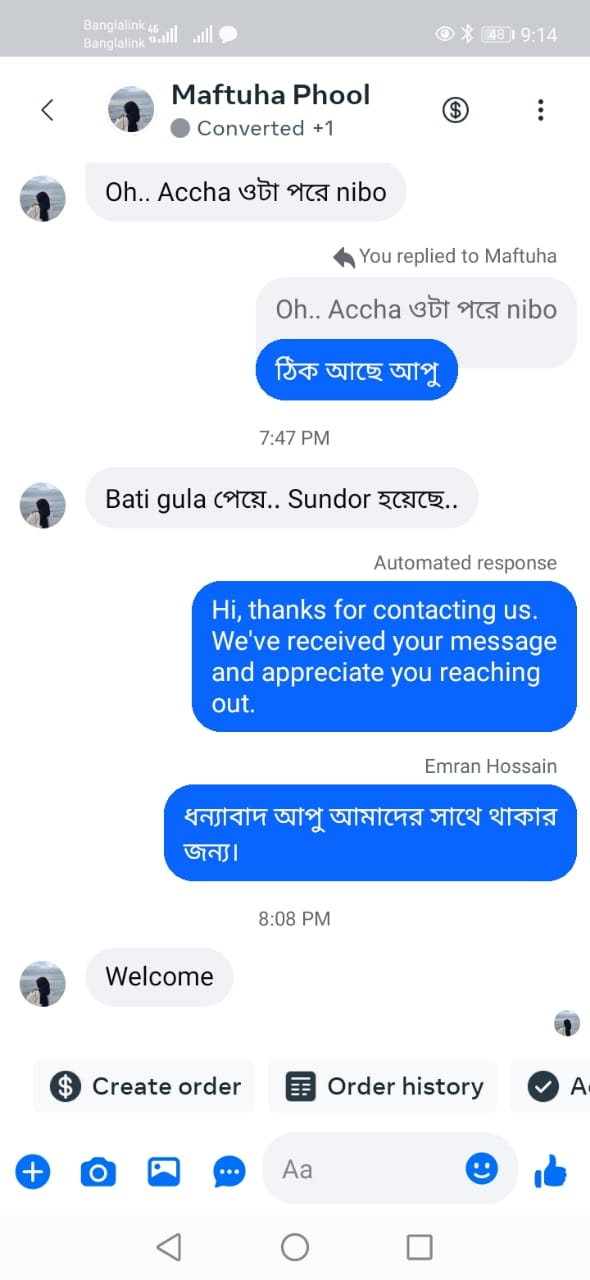This screenshot has height=1280, width=590.
Task: Send a thumbs up like
Action: (551, 1171)
